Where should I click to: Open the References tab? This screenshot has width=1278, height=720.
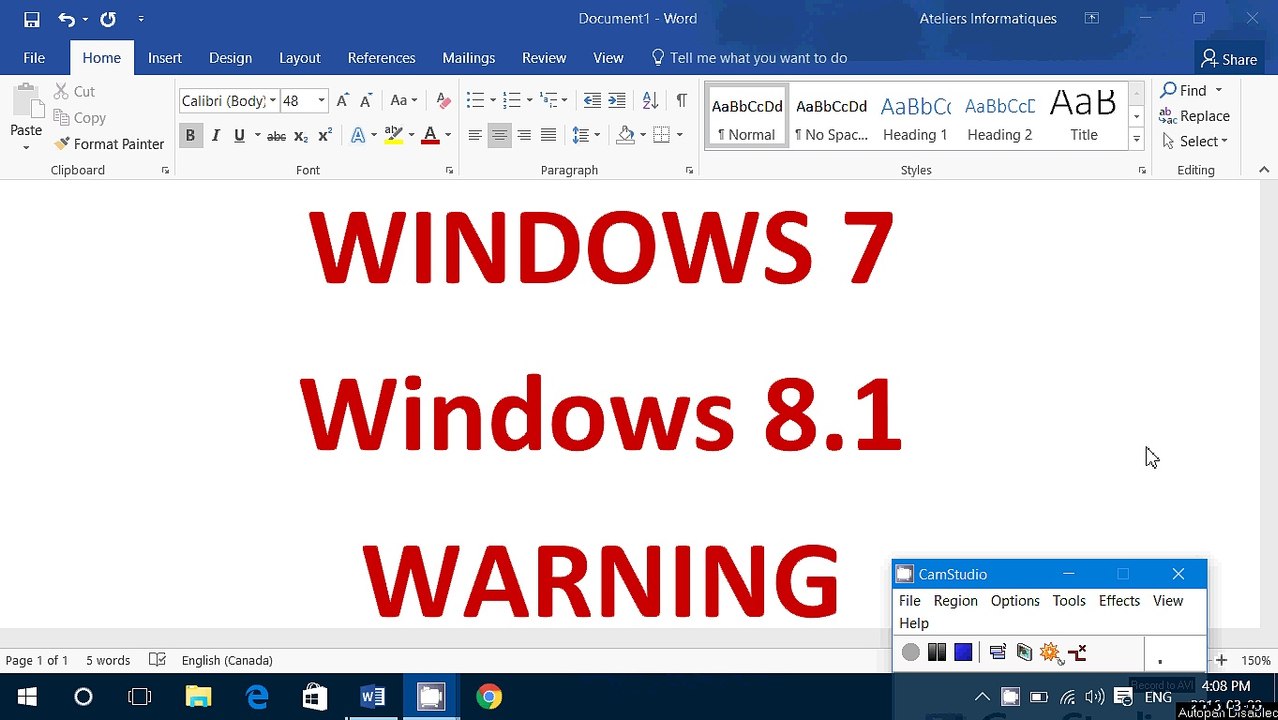click(x=381, y=58)
